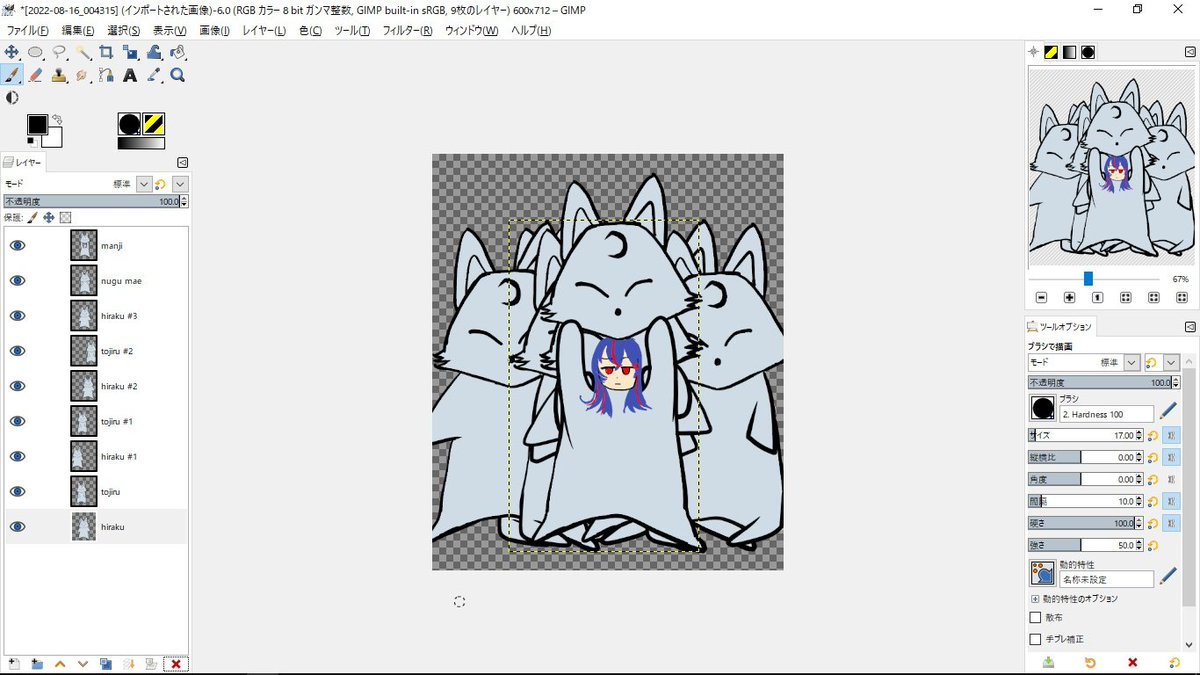Enable the 手ブレ補正 checkbox
This screenshot has height=675, width=1200.
pos(1035,639)
